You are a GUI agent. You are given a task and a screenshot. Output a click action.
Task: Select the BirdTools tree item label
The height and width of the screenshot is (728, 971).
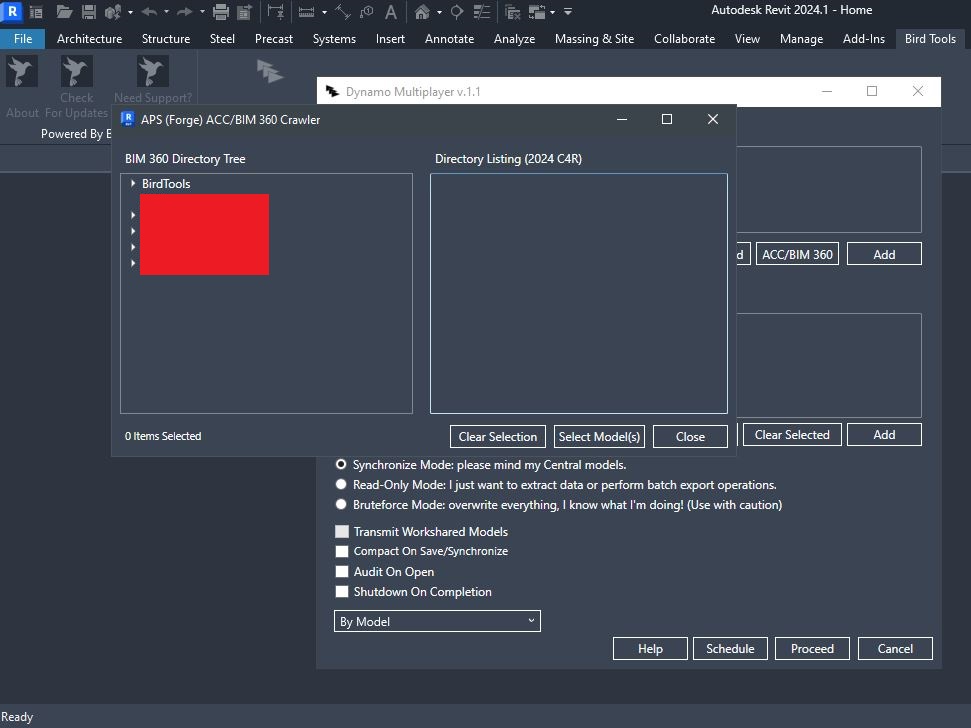(x=166, y=183)
